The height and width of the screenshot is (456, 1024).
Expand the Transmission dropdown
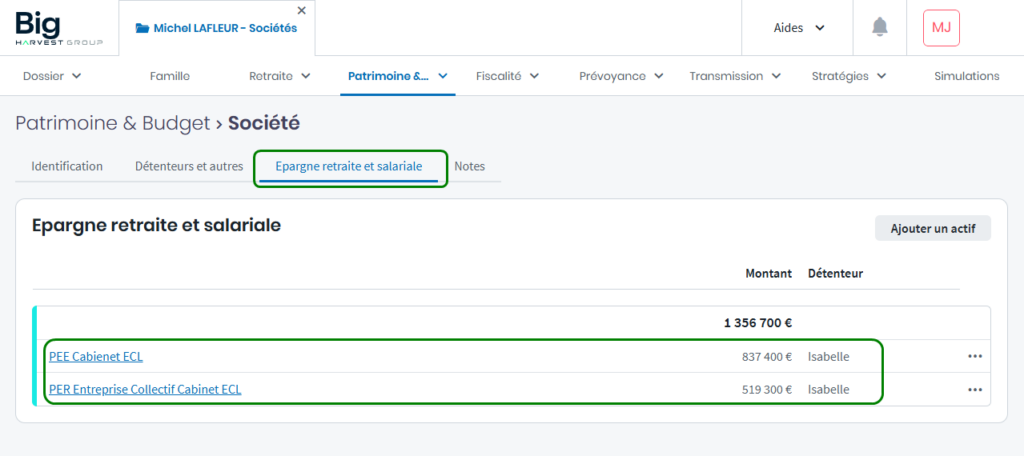point(735,76)
